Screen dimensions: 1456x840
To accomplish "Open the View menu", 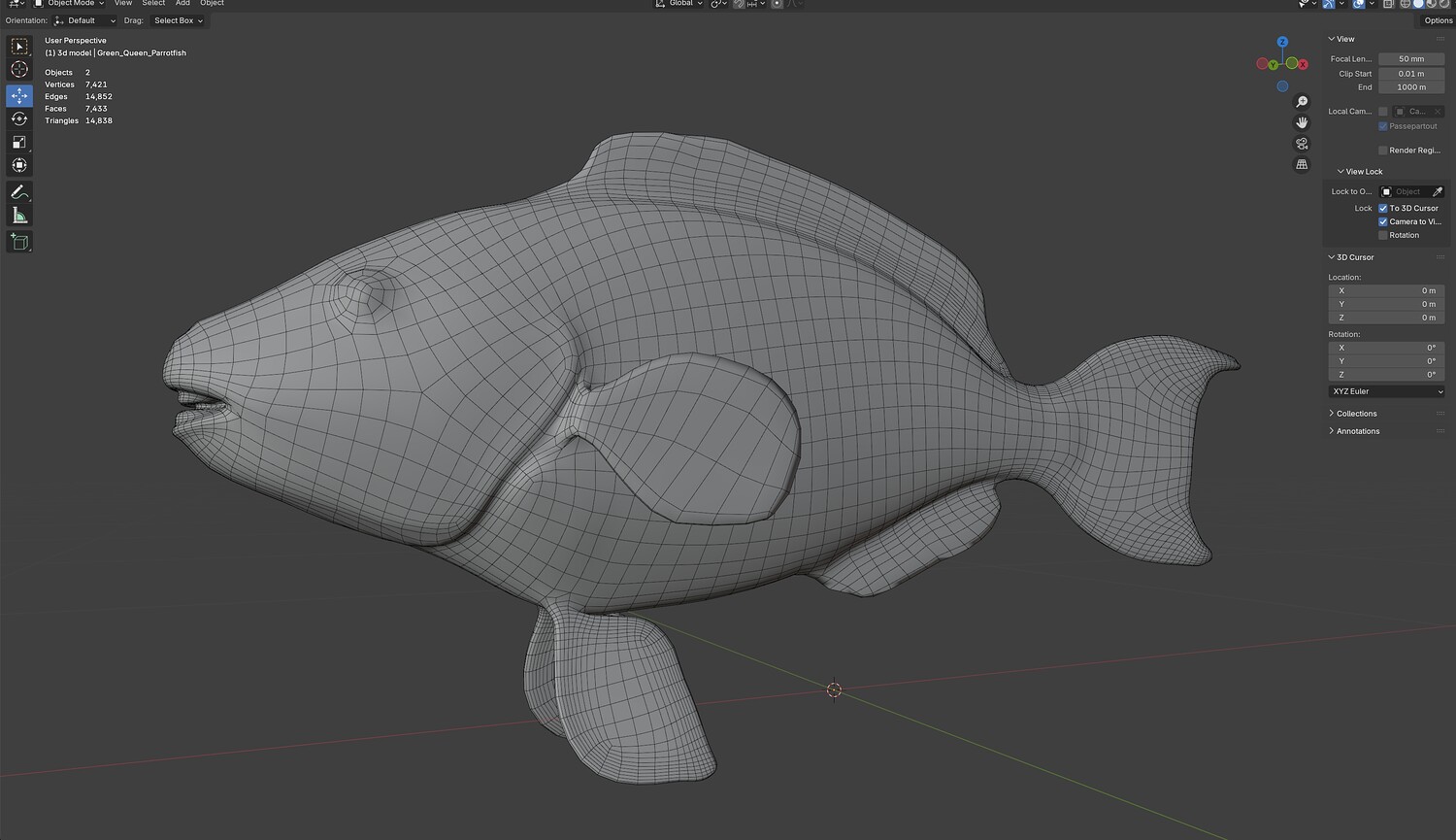I will point(123,4).
